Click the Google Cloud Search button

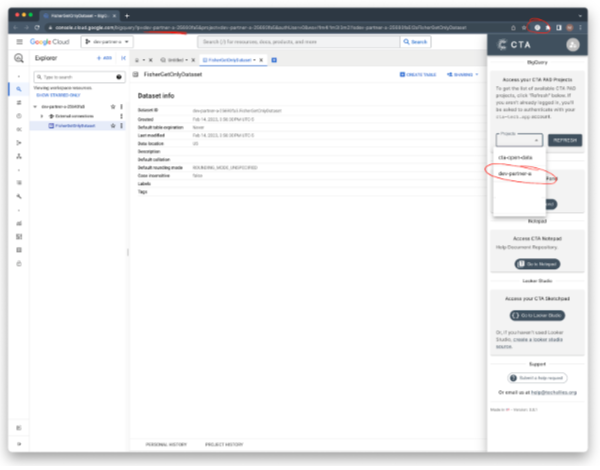coord(416,42)
